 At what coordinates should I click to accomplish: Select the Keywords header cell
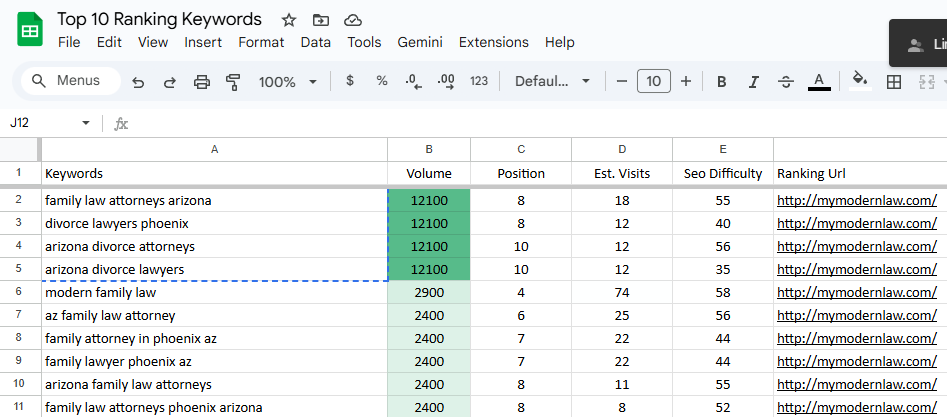click(x=214, y=174)
